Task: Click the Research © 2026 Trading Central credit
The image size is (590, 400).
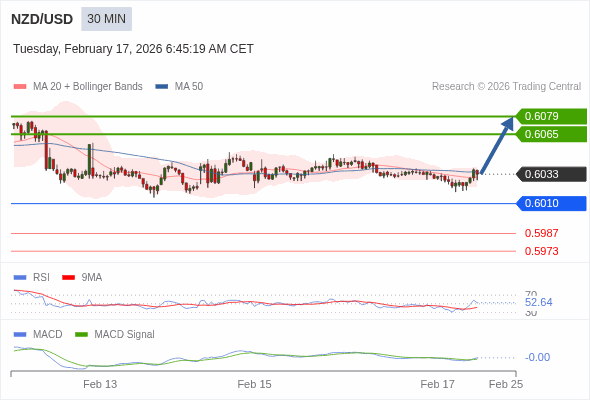Action: pyautogui.click(x=506, y=87)
